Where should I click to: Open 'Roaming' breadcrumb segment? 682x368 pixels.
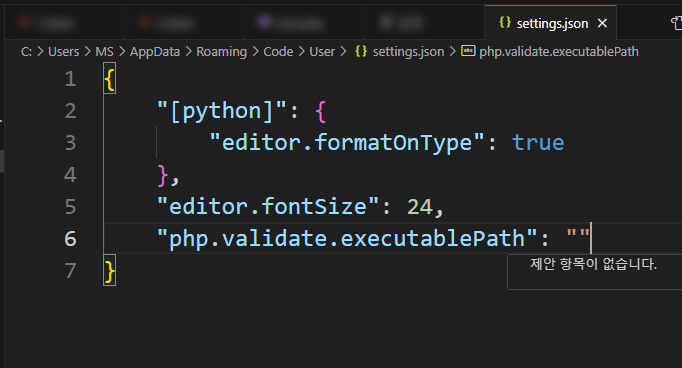(x=221, y=52)
